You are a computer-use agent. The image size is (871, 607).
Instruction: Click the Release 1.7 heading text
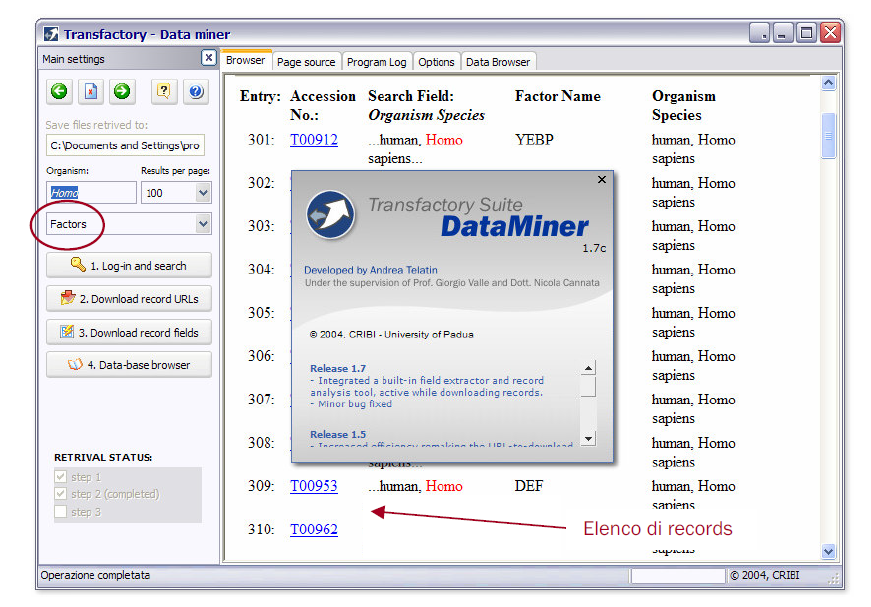pyautogui.click(x=338, y=368)
